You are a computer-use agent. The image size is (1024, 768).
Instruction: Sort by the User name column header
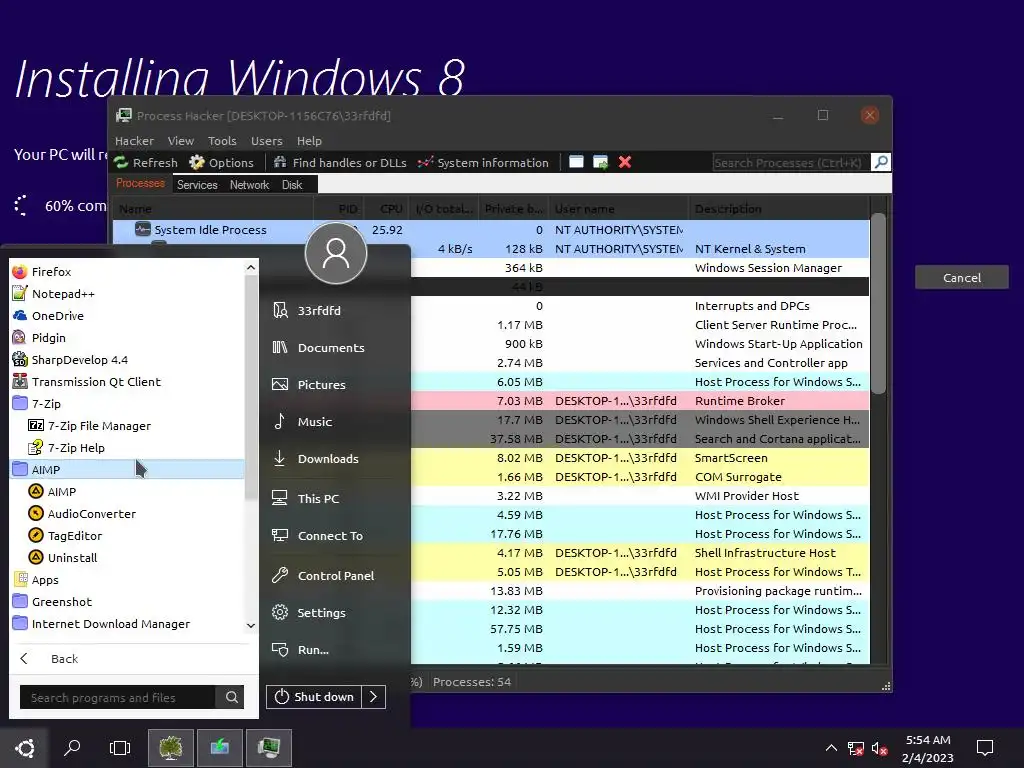coord(618,209)
